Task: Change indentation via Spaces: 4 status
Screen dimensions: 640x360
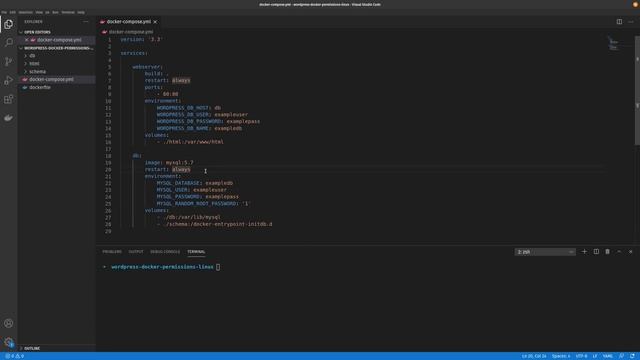Action: [x=561, y=356]
